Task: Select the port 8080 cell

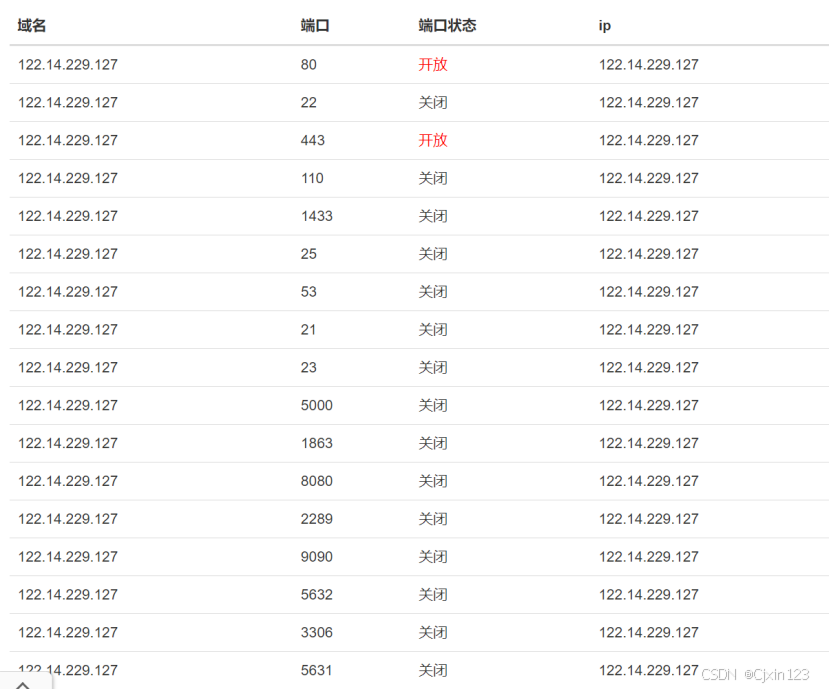Action: pos(317,481)
